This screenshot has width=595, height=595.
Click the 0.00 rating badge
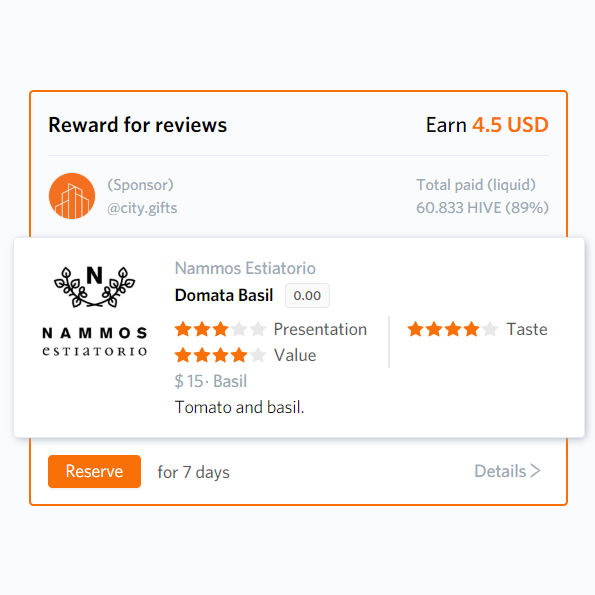[307, 296]
